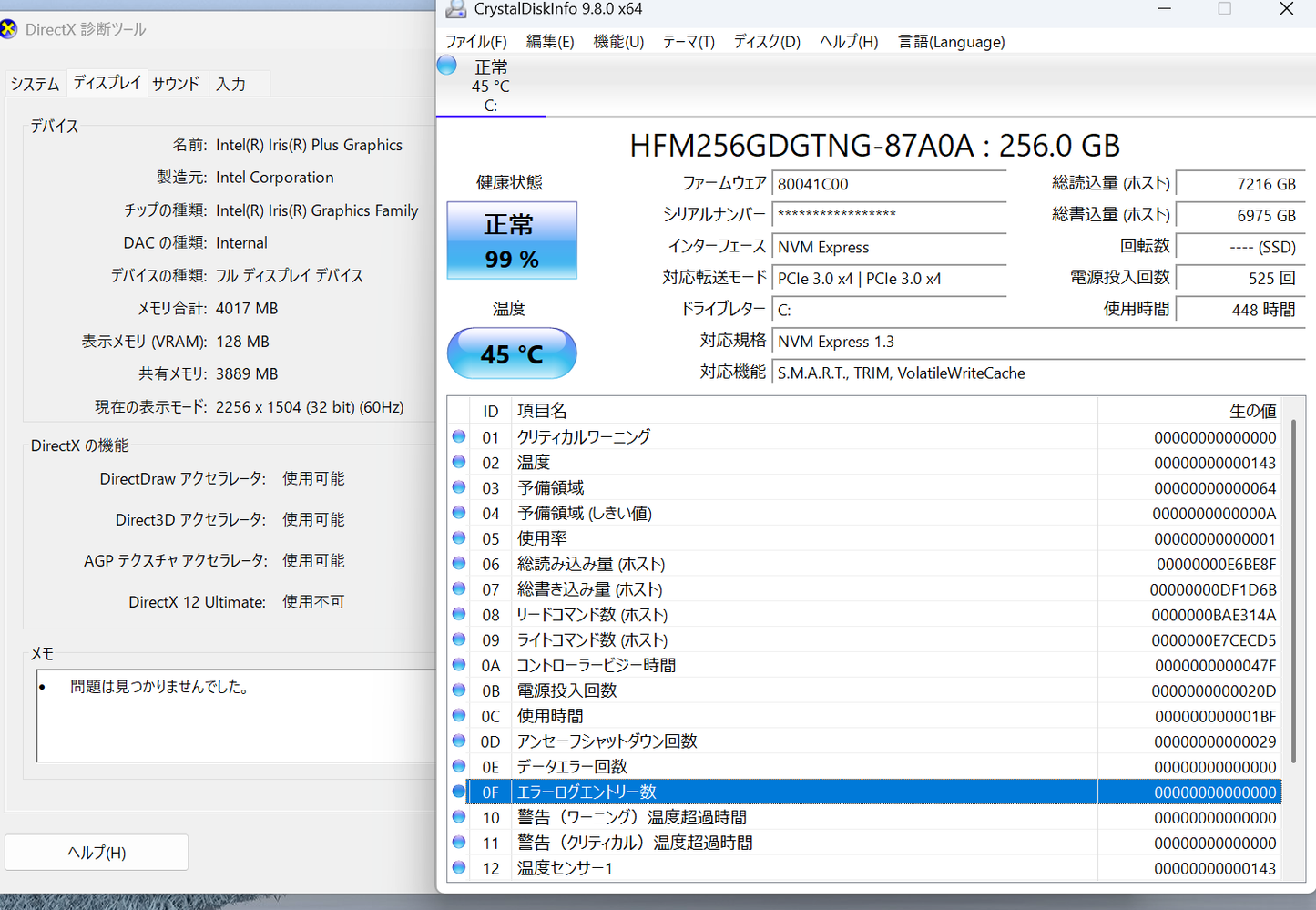Click status orb for 予備領域 (しきい値) row

pos(459,513)
